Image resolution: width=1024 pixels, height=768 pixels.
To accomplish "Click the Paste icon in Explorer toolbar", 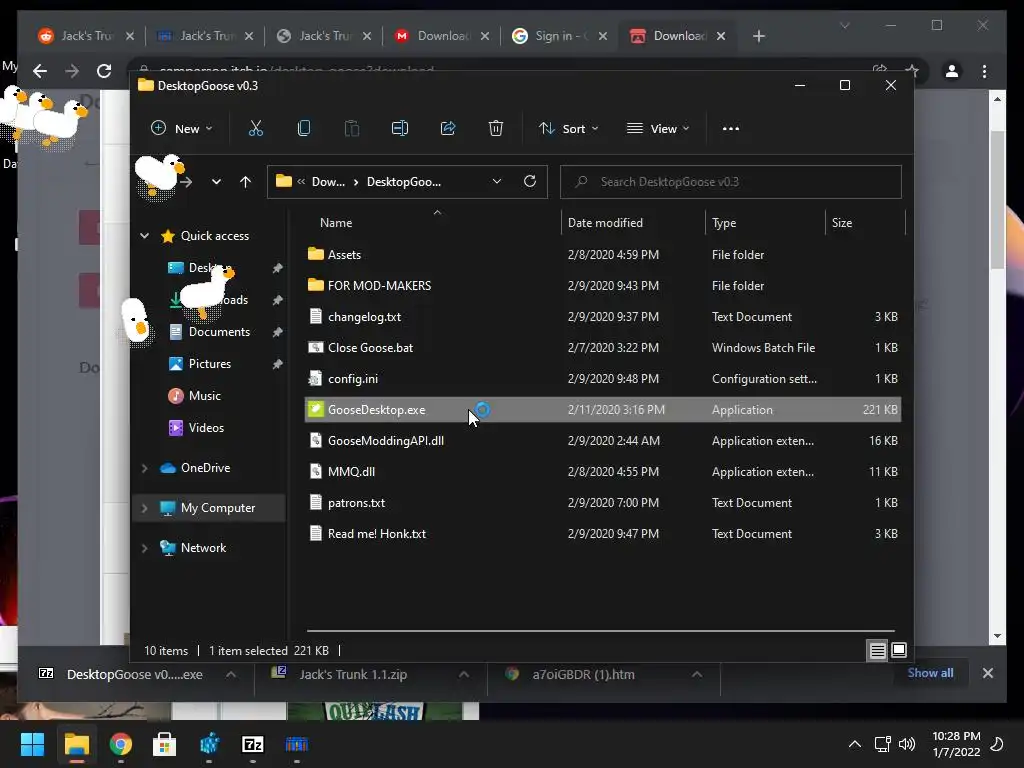I will (351, 129).
